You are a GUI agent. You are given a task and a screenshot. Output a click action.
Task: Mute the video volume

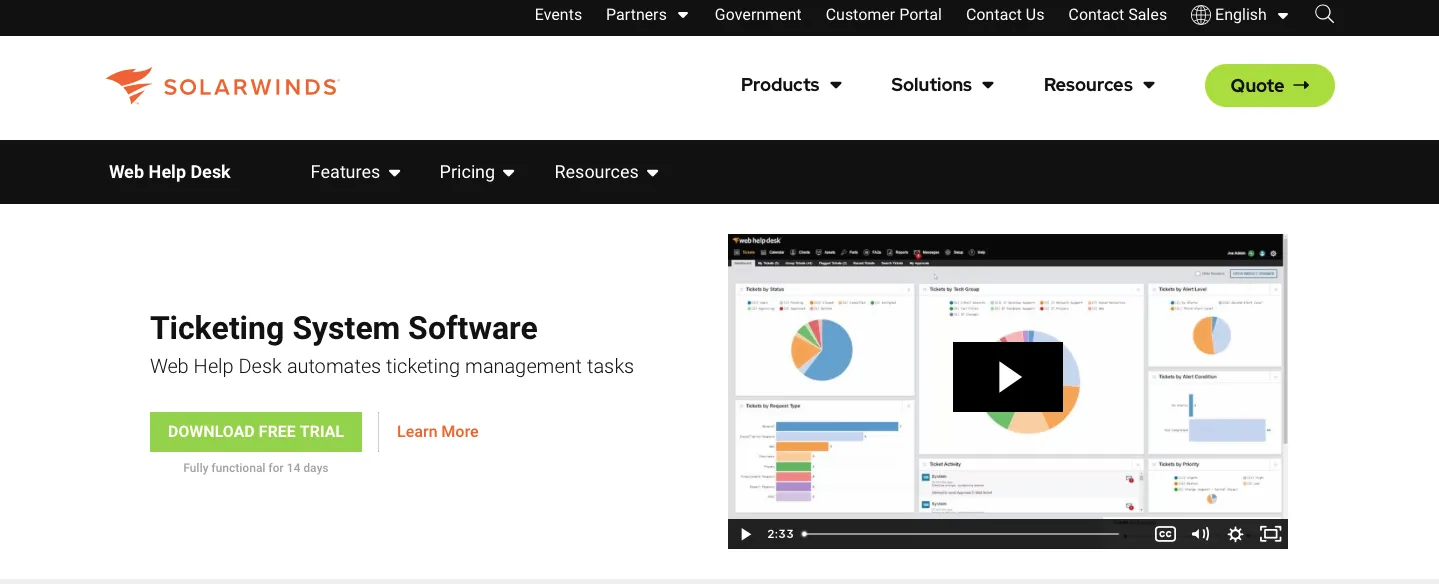[x=1200, y=534]
